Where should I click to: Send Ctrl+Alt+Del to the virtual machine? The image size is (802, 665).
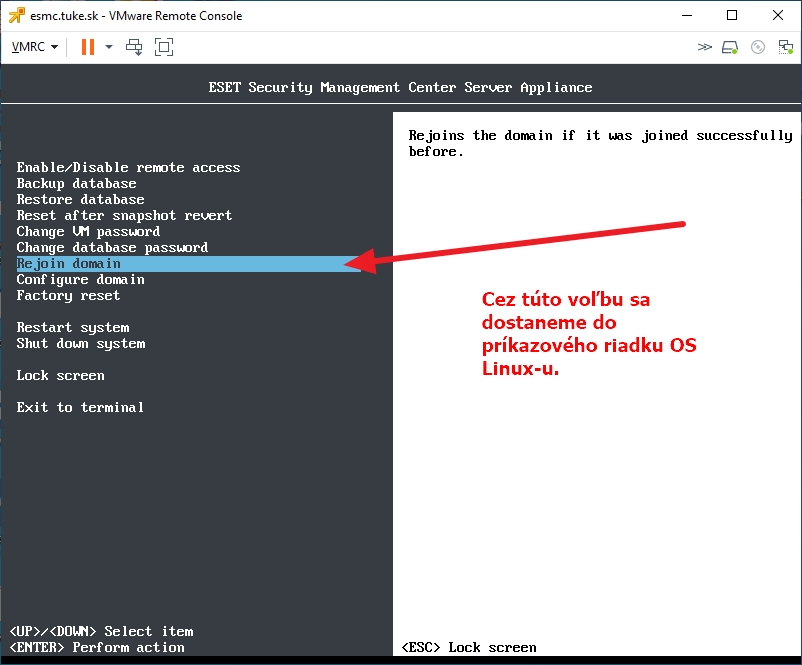pyautogui.click(x=135, y=47)
